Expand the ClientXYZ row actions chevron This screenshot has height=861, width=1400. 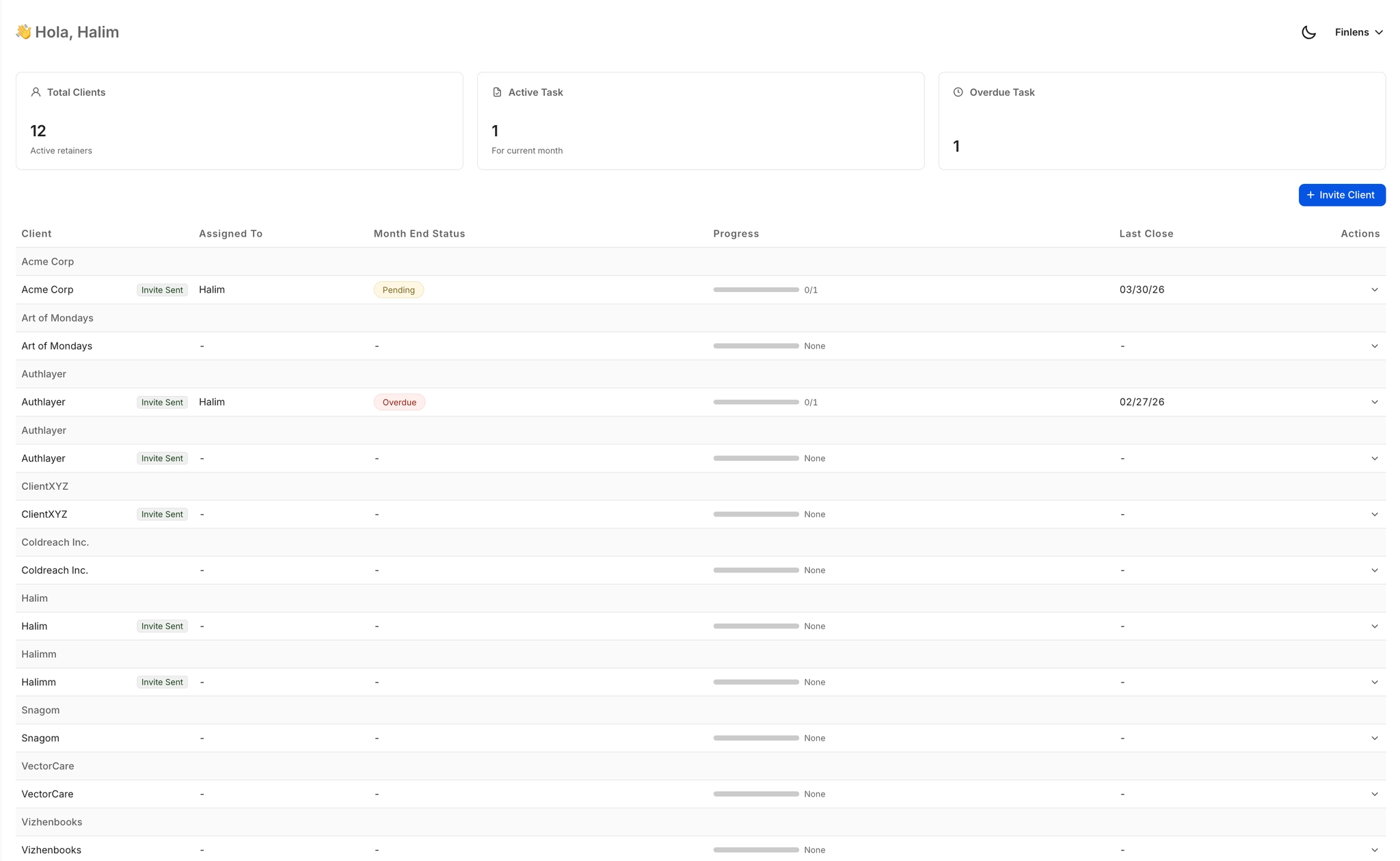(1374, 514)
